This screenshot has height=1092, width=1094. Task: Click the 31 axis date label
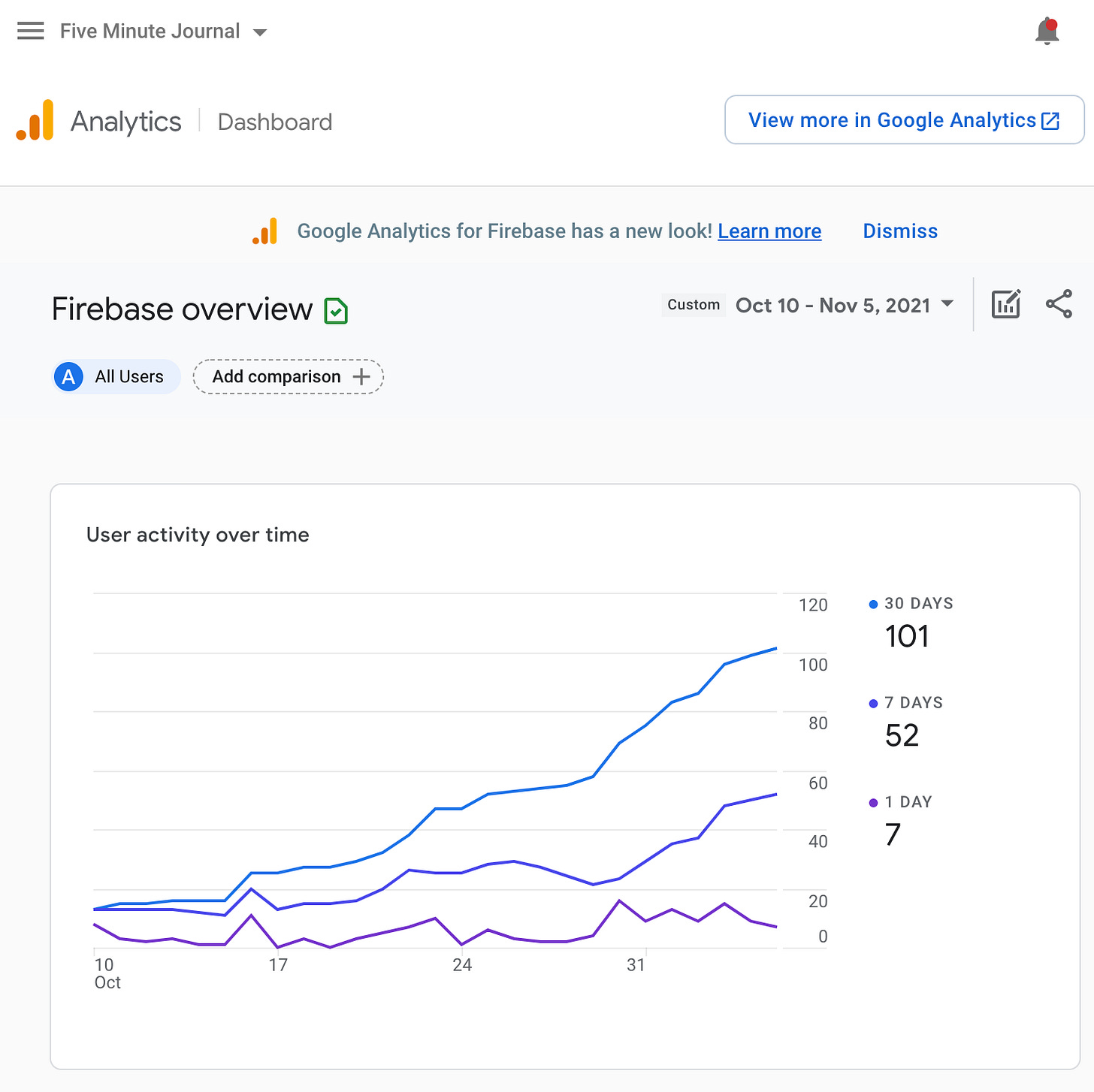tap(636, 965)
